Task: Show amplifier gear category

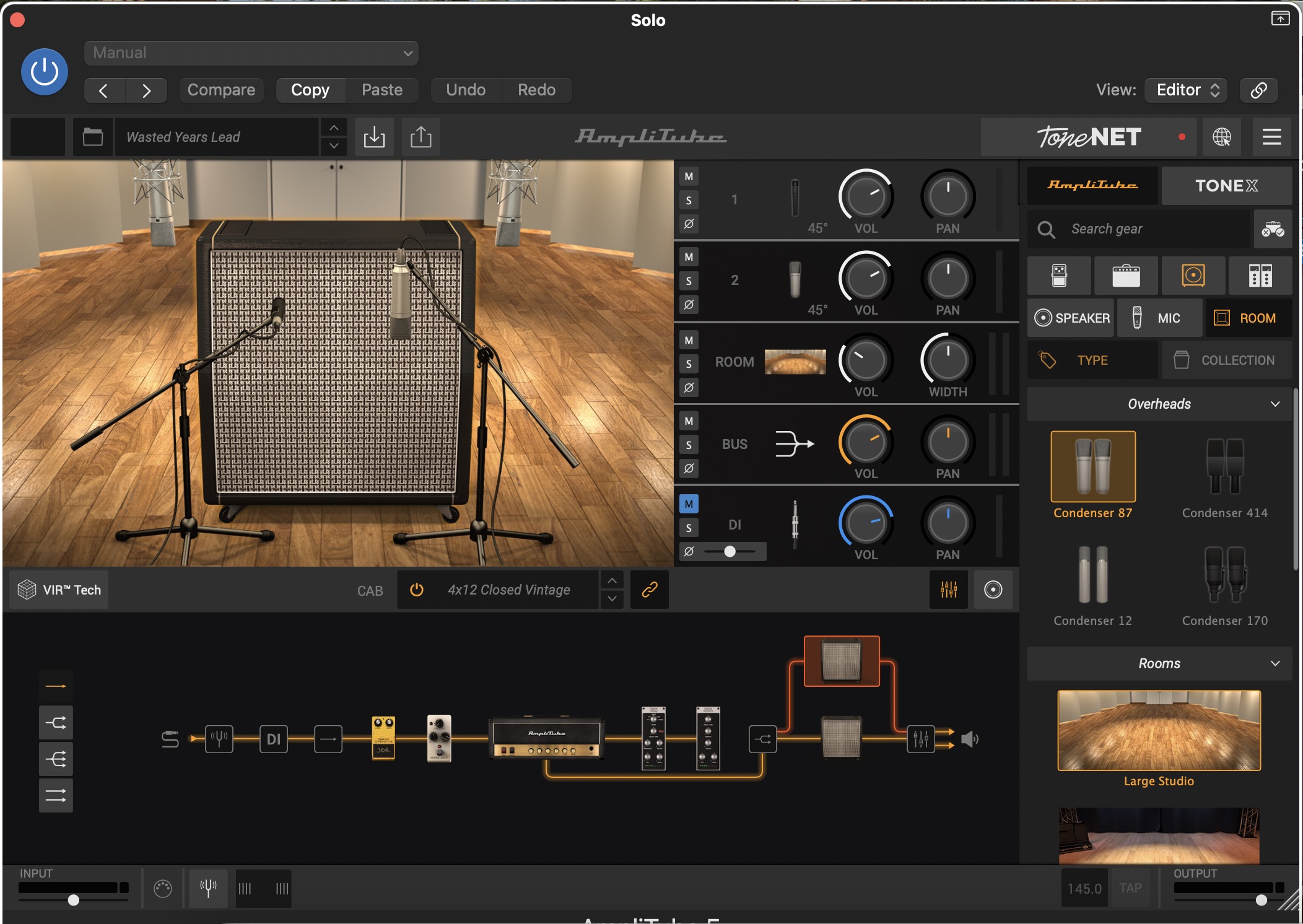Action: click(x=1126, y=276)
